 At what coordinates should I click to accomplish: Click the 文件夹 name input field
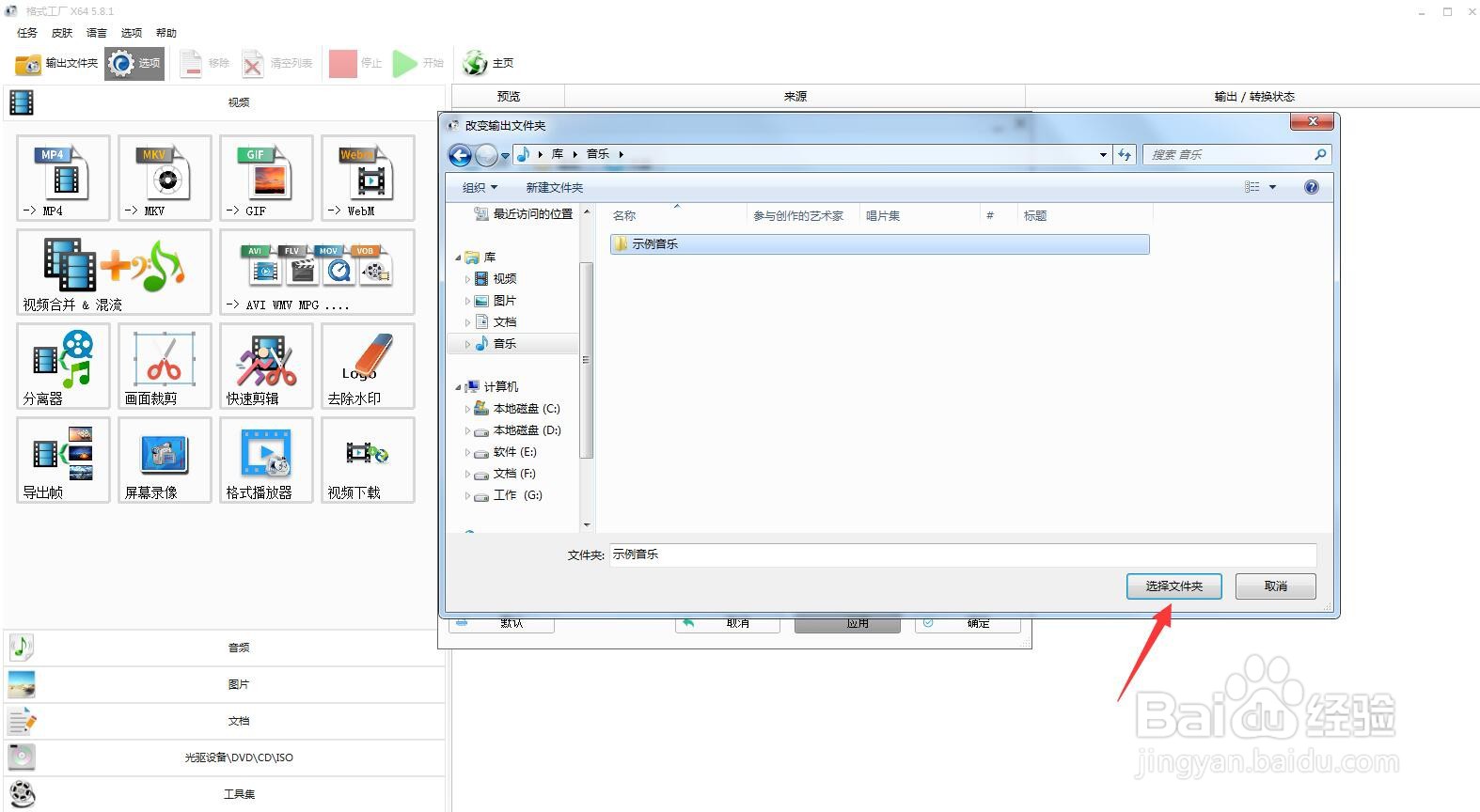963,554
